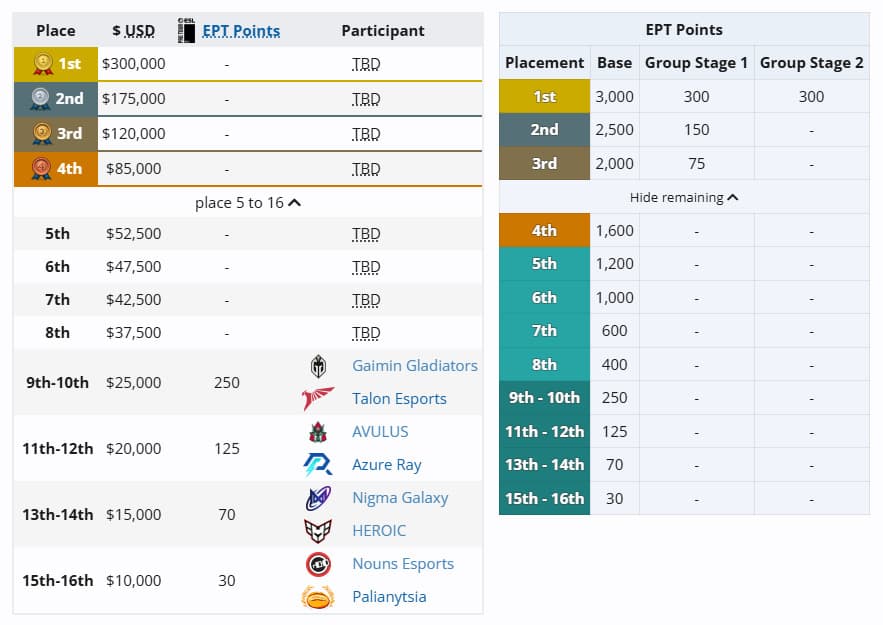
Task: Click the silver medal icon for 2nd
Action: pos(41,99)
